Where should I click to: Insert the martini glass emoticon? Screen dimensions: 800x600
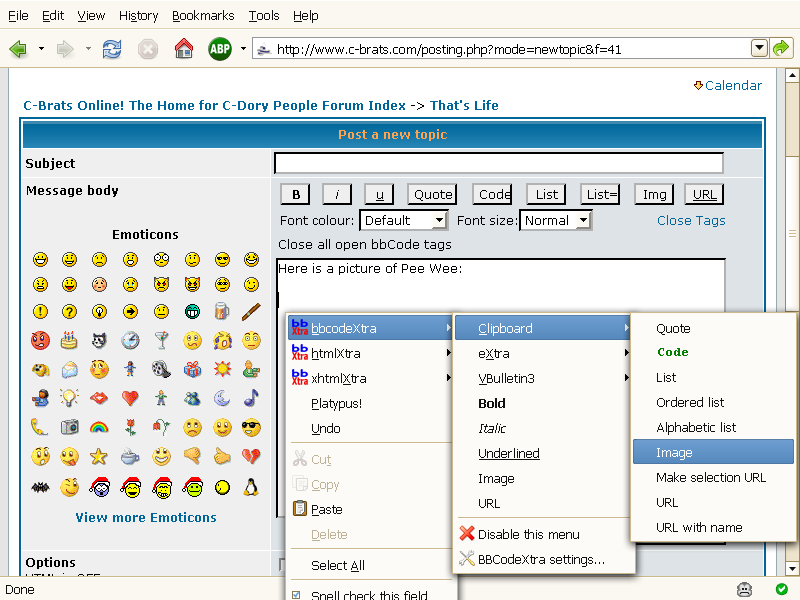(x=161, y=340)
